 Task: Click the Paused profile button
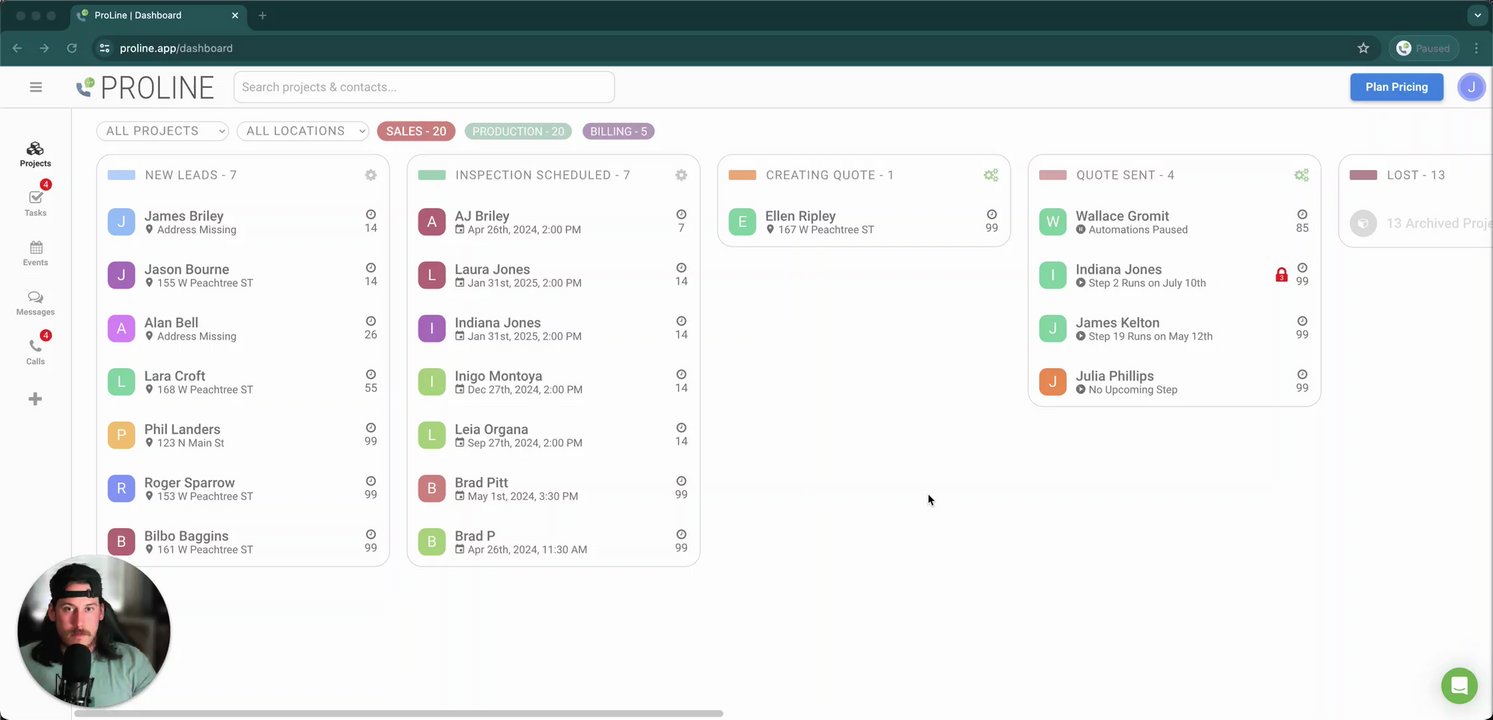1423,48
